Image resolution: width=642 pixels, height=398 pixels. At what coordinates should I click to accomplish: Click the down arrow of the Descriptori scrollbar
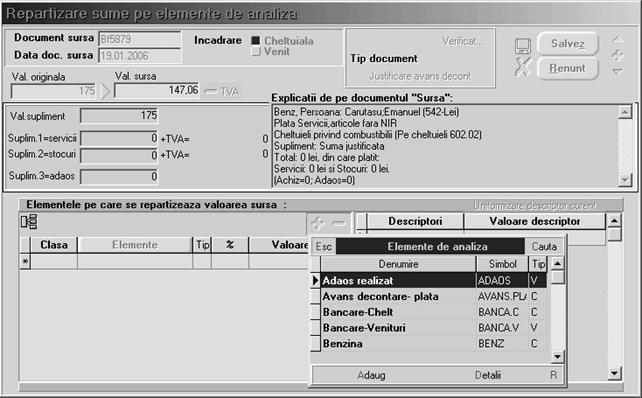614,373
